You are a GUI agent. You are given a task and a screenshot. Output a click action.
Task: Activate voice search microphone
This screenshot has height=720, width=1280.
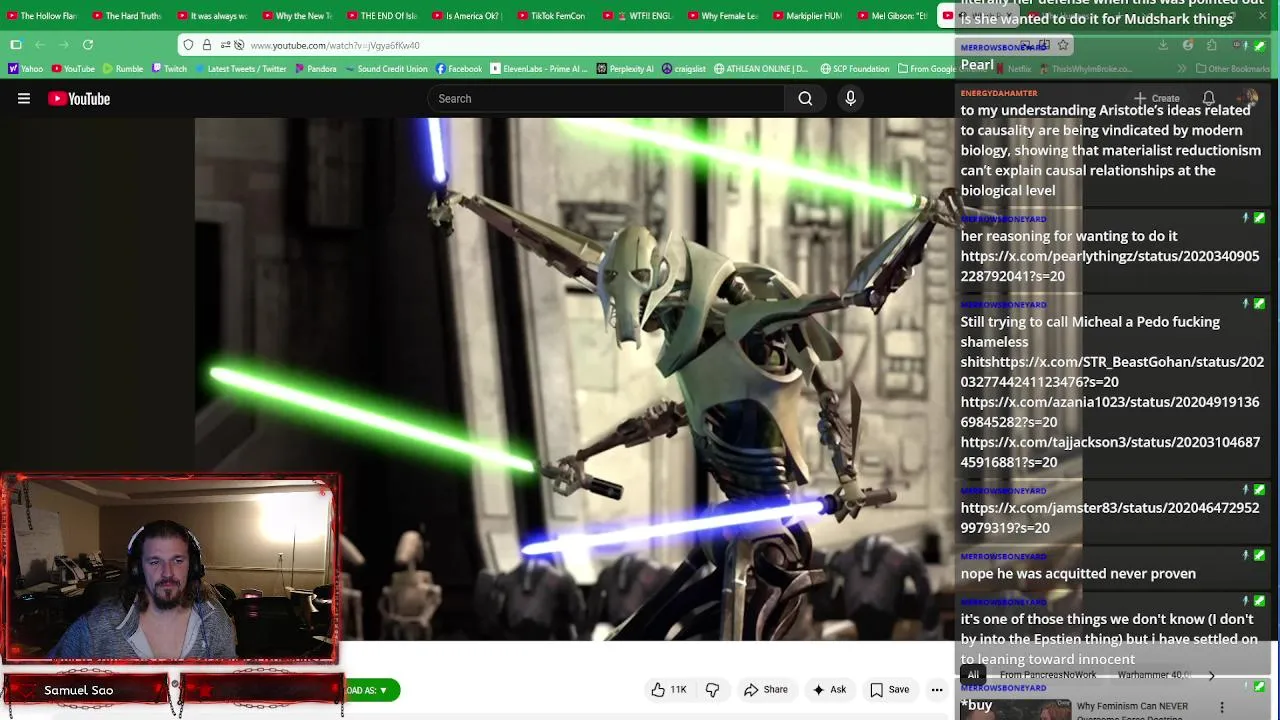pos(851,99)
